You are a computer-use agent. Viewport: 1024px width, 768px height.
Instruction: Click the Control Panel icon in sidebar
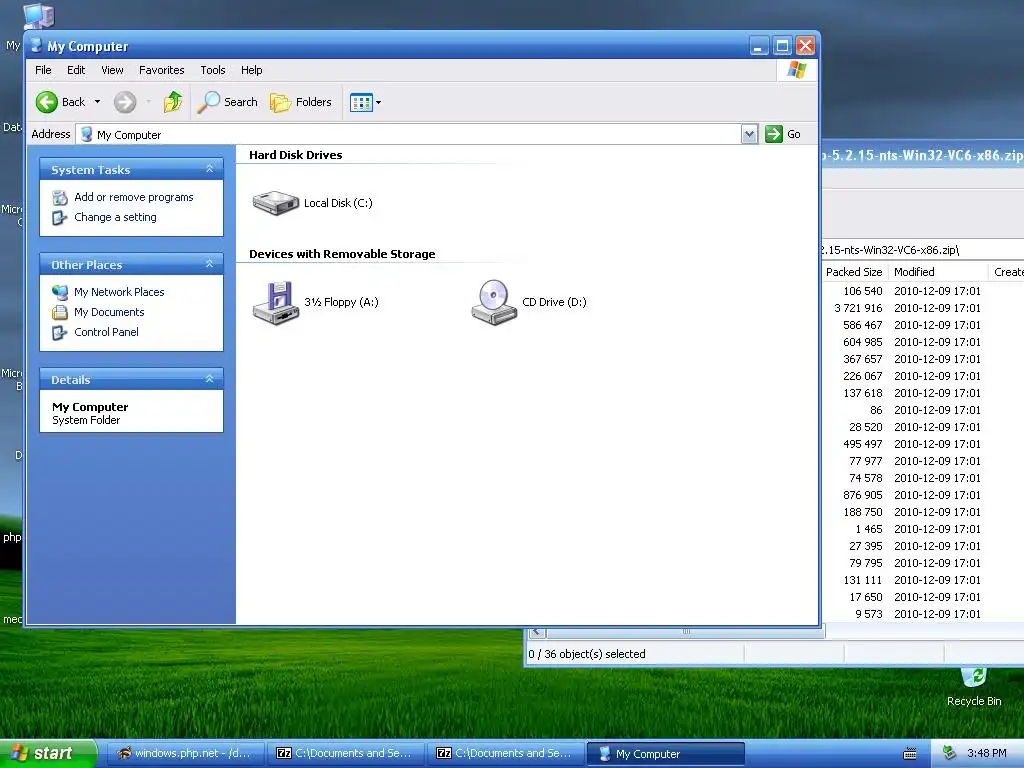(x=59, y=332)
